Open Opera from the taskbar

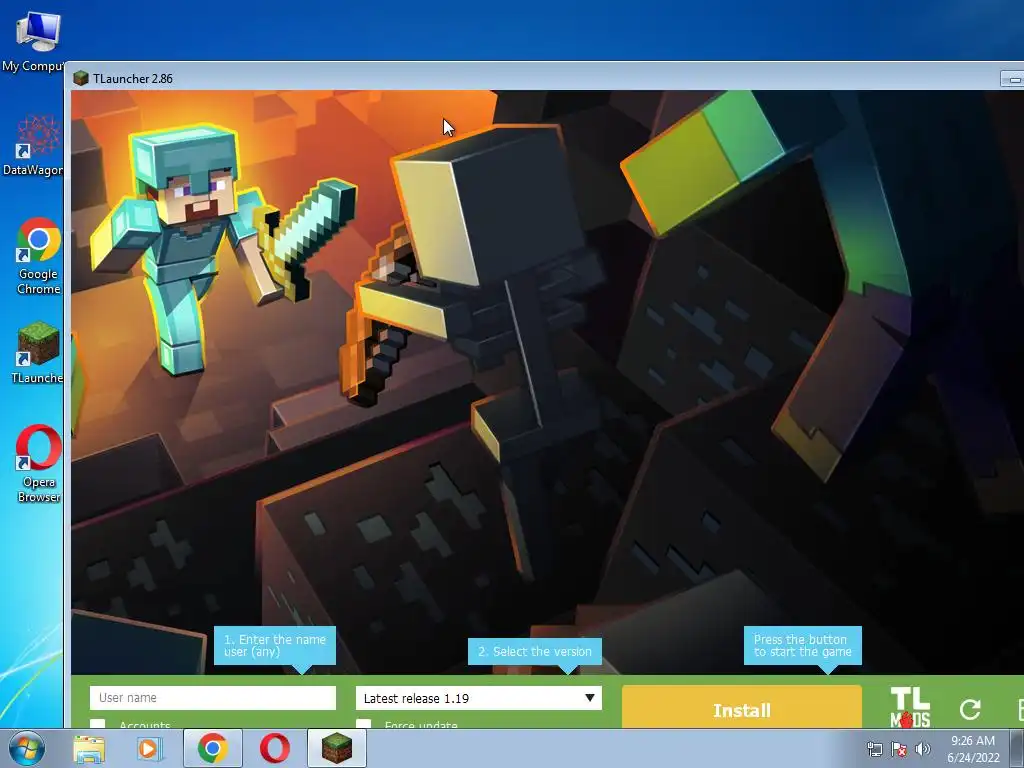pyautogui.click(x=275, y=748)
